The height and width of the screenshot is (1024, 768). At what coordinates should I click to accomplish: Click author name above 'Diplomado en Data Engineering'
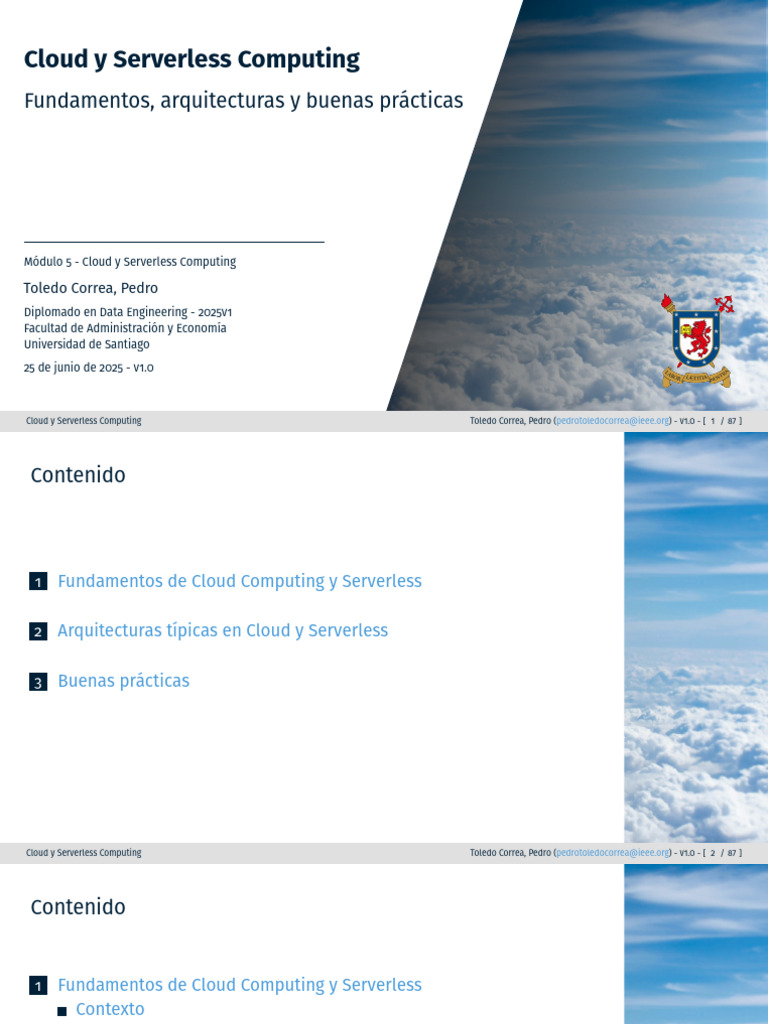pos(91,288)
